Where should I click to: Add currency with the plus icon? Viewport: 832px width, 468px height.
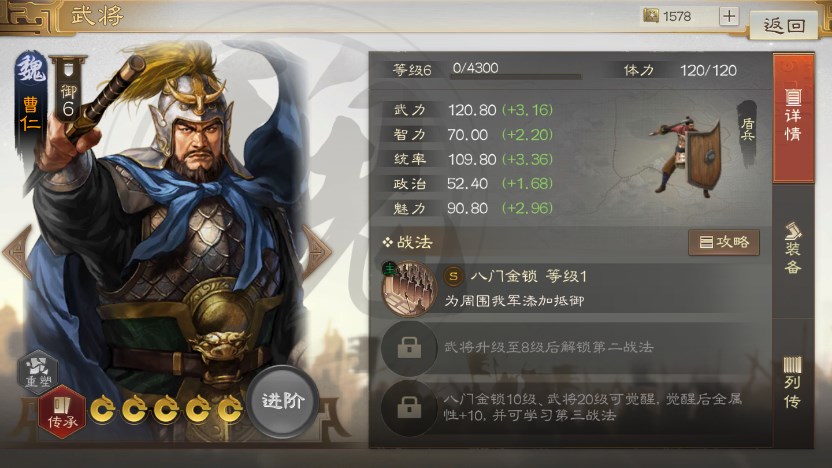tap(729, 16)
